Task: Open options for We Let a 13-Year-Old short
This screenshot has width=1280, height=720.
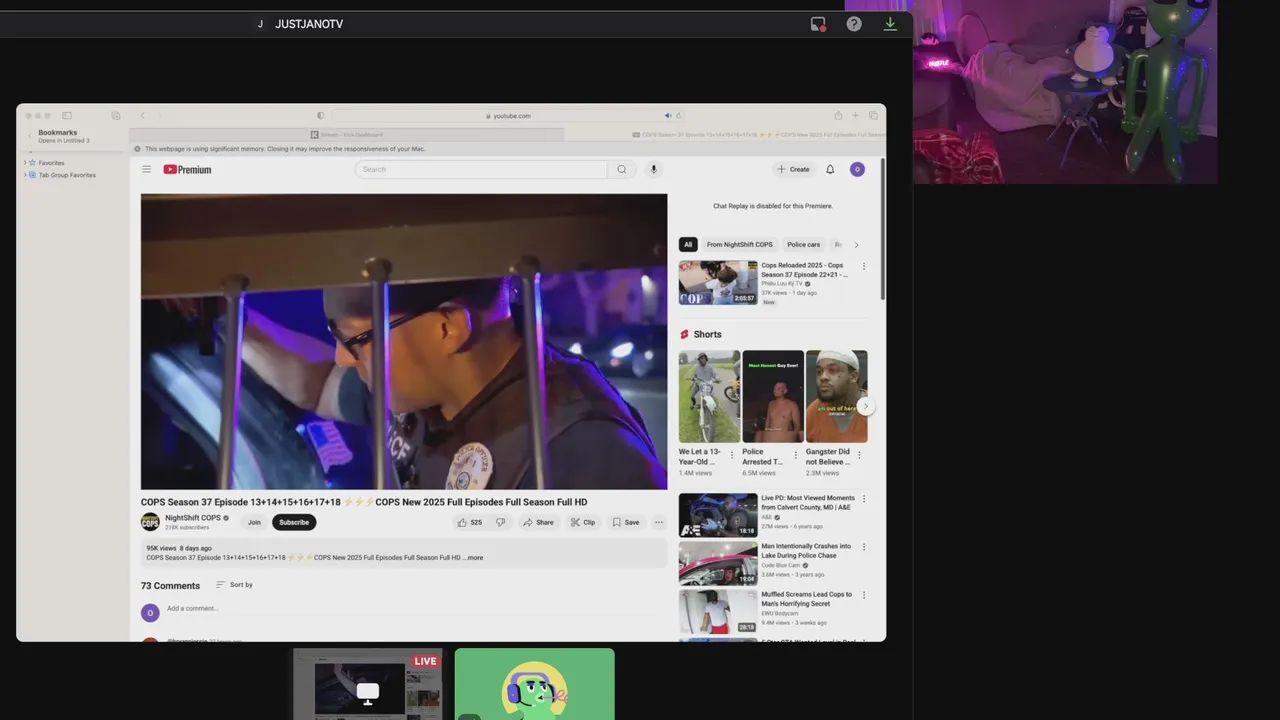Action: click(x=731, y=455)
